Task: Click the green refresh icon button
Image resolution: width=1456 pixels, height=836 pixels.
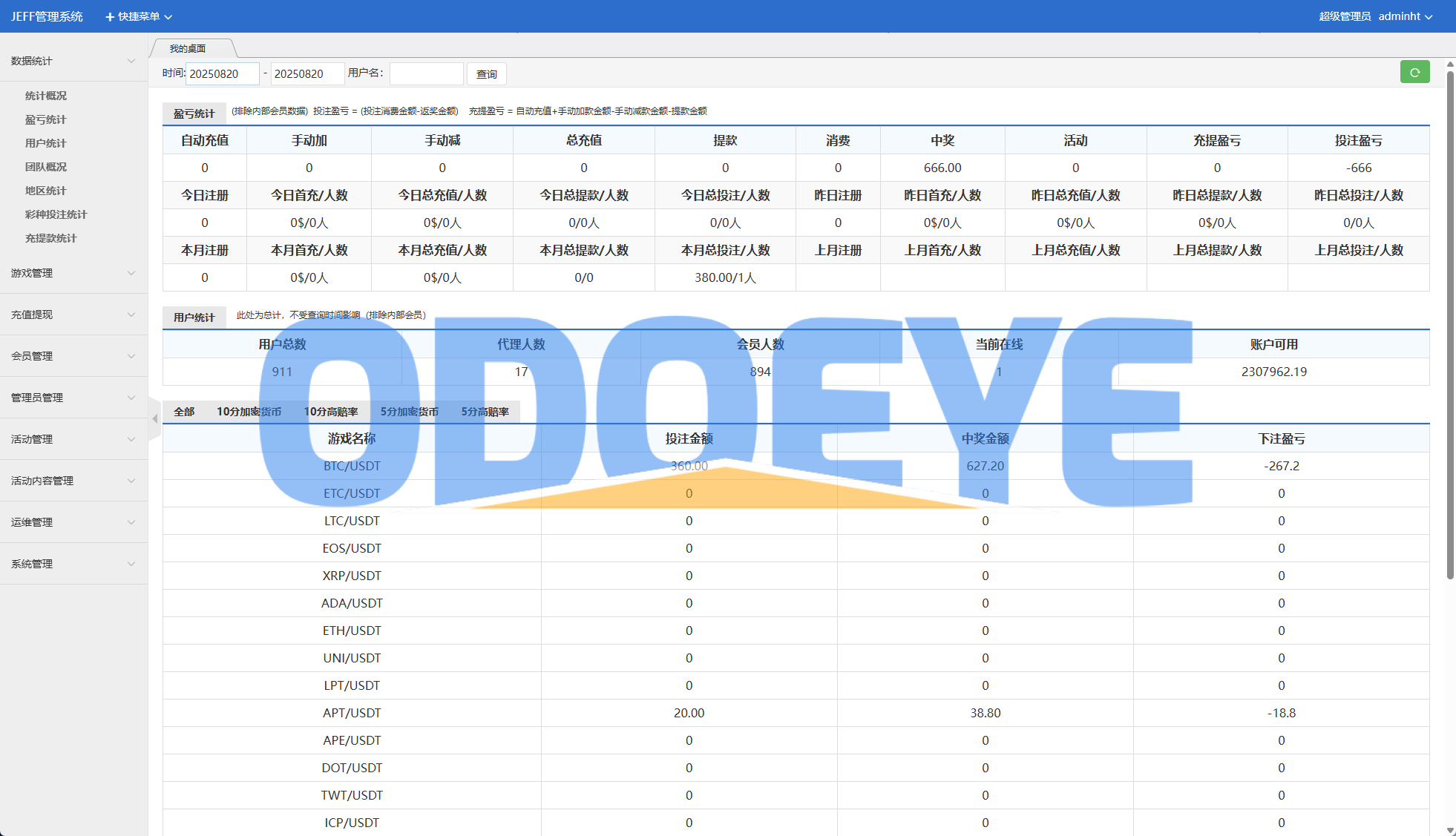Action: tap(1414, 73)
